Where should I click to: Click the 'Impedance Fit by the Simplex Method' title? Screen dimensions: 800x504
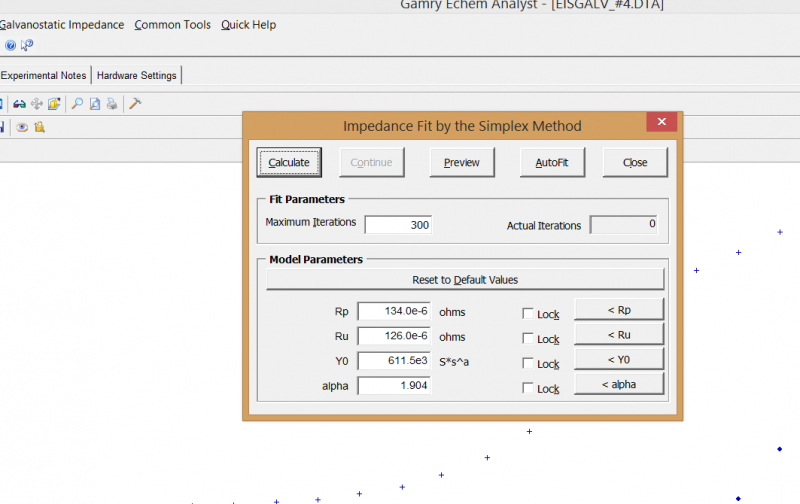pos(462,126)
